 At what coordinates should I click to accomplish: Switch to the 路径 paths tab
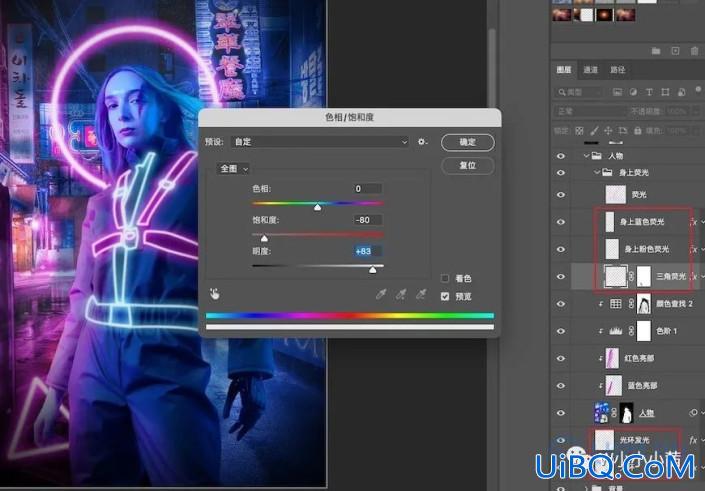[x=617, y=69]
